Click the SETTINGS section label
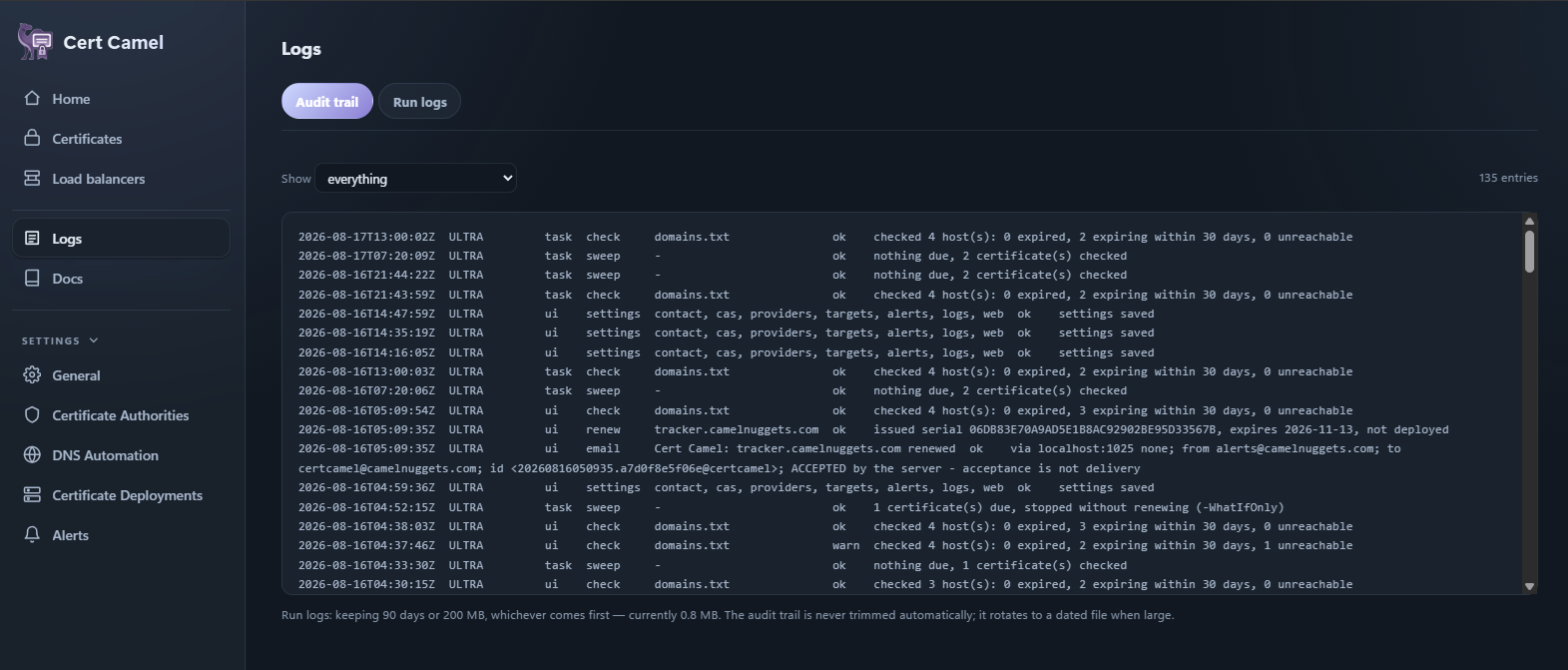Screen dimensions: 1568x670 [x=51, y=340]
